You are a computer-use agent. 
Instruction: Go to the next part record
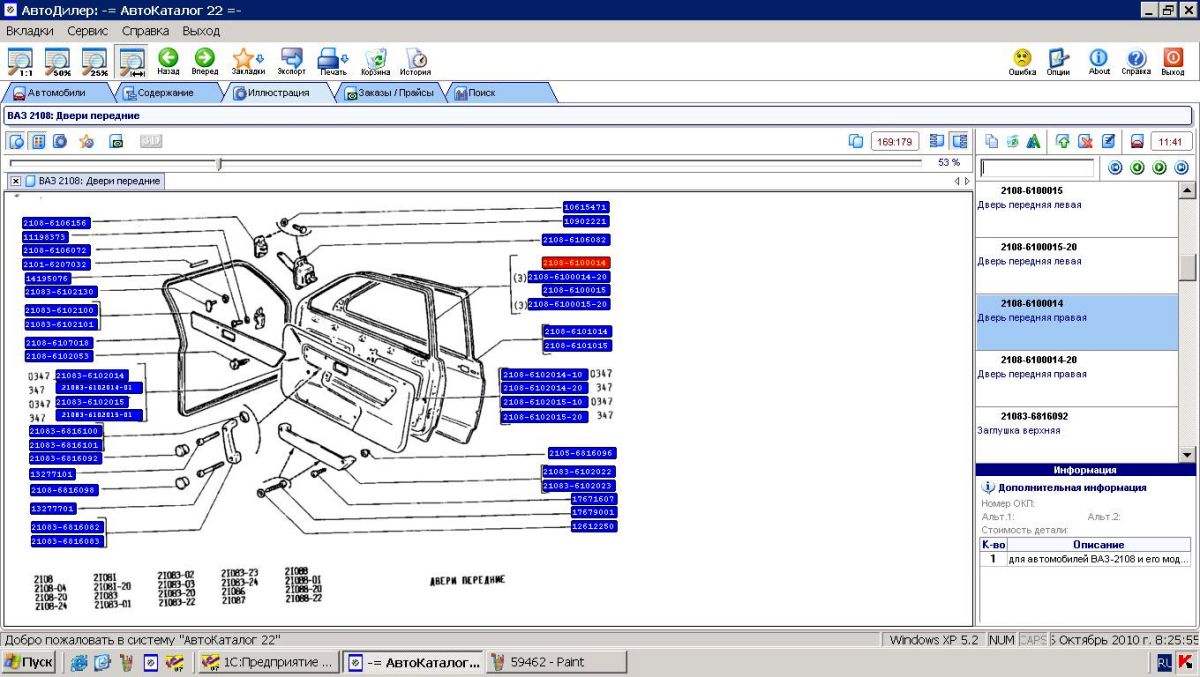coord(1159,167)
